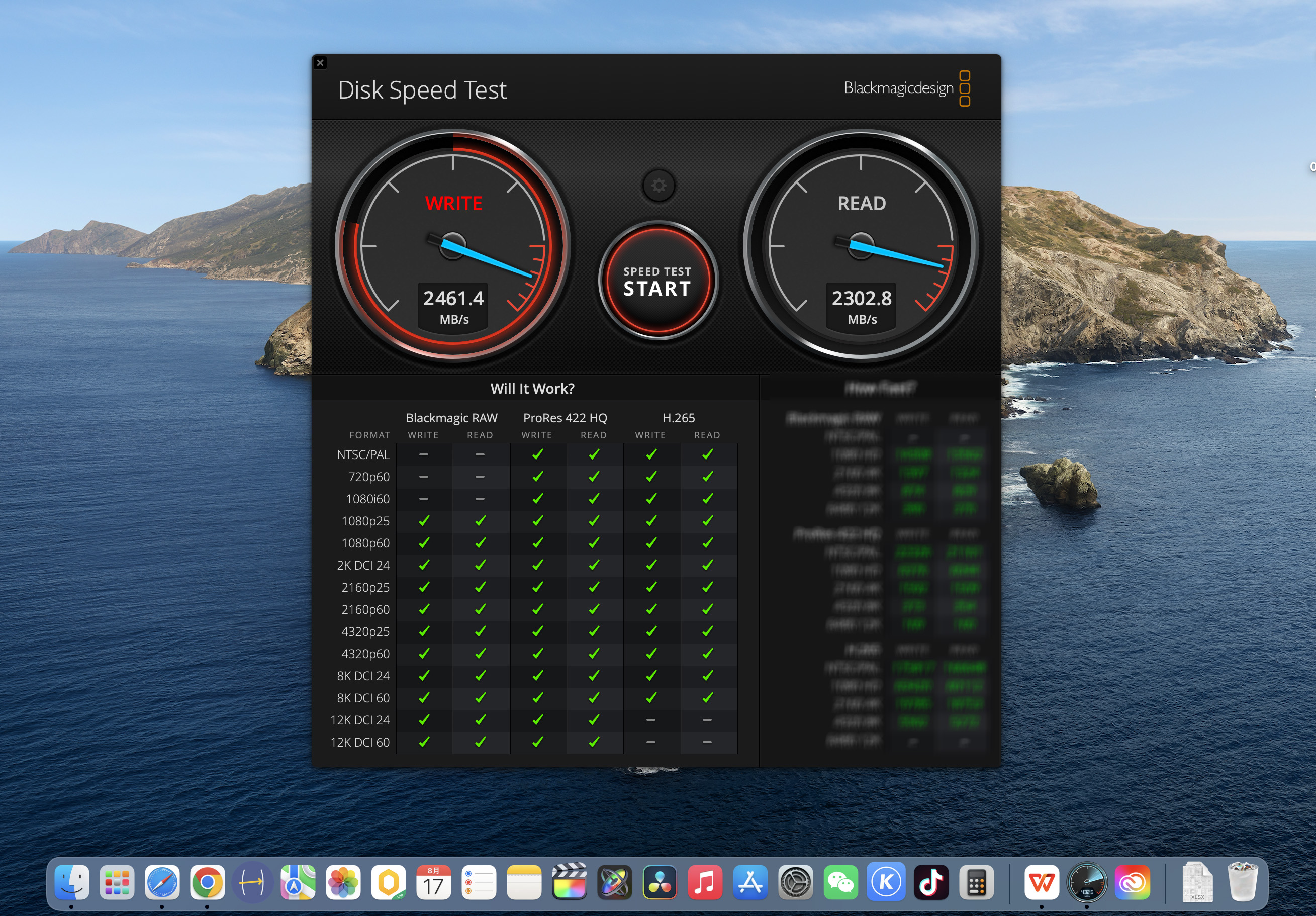
Task: Open DaVinci Resolve from the dock
Action: (x=660, y=882)
